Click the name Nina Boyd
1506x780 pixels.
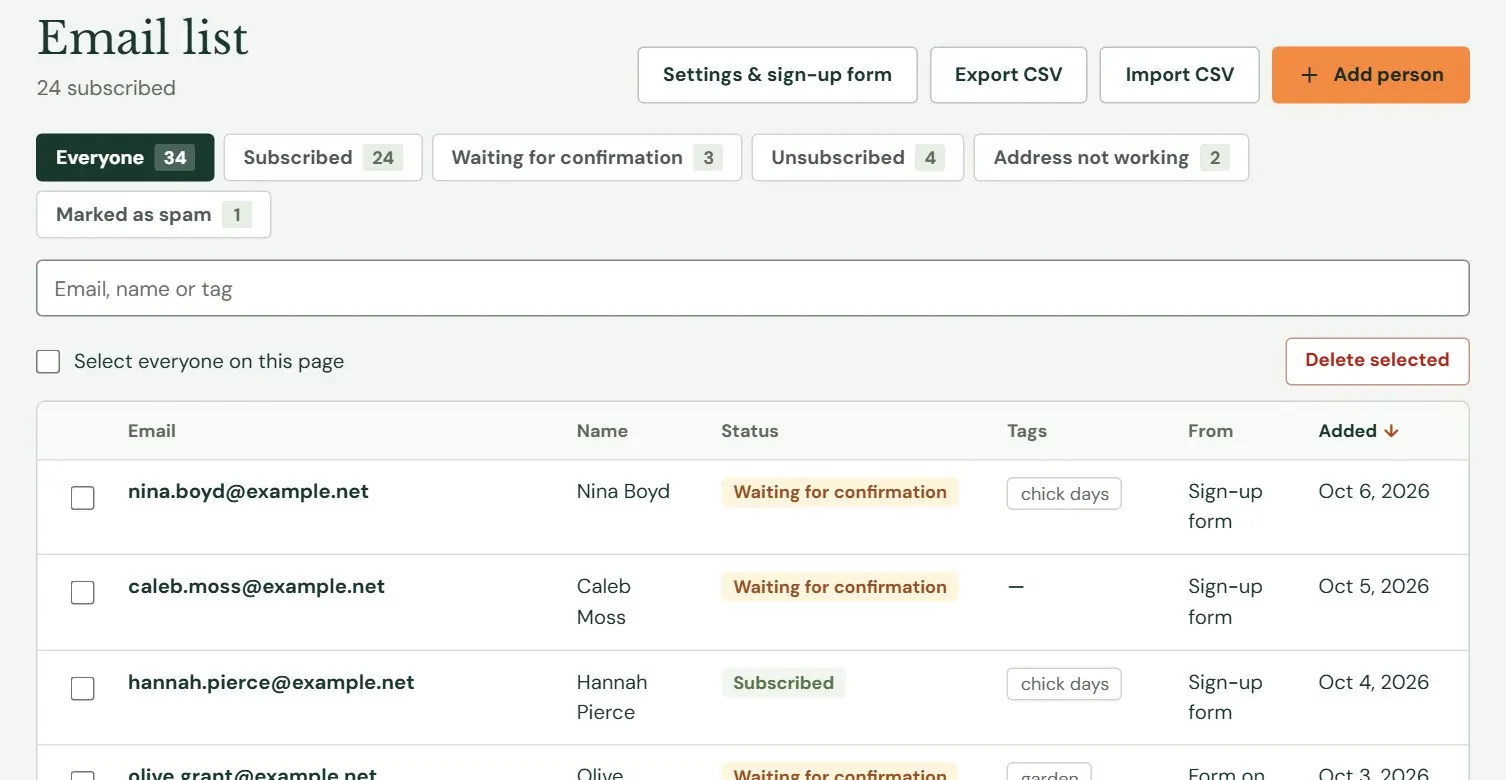click(623, 491)
